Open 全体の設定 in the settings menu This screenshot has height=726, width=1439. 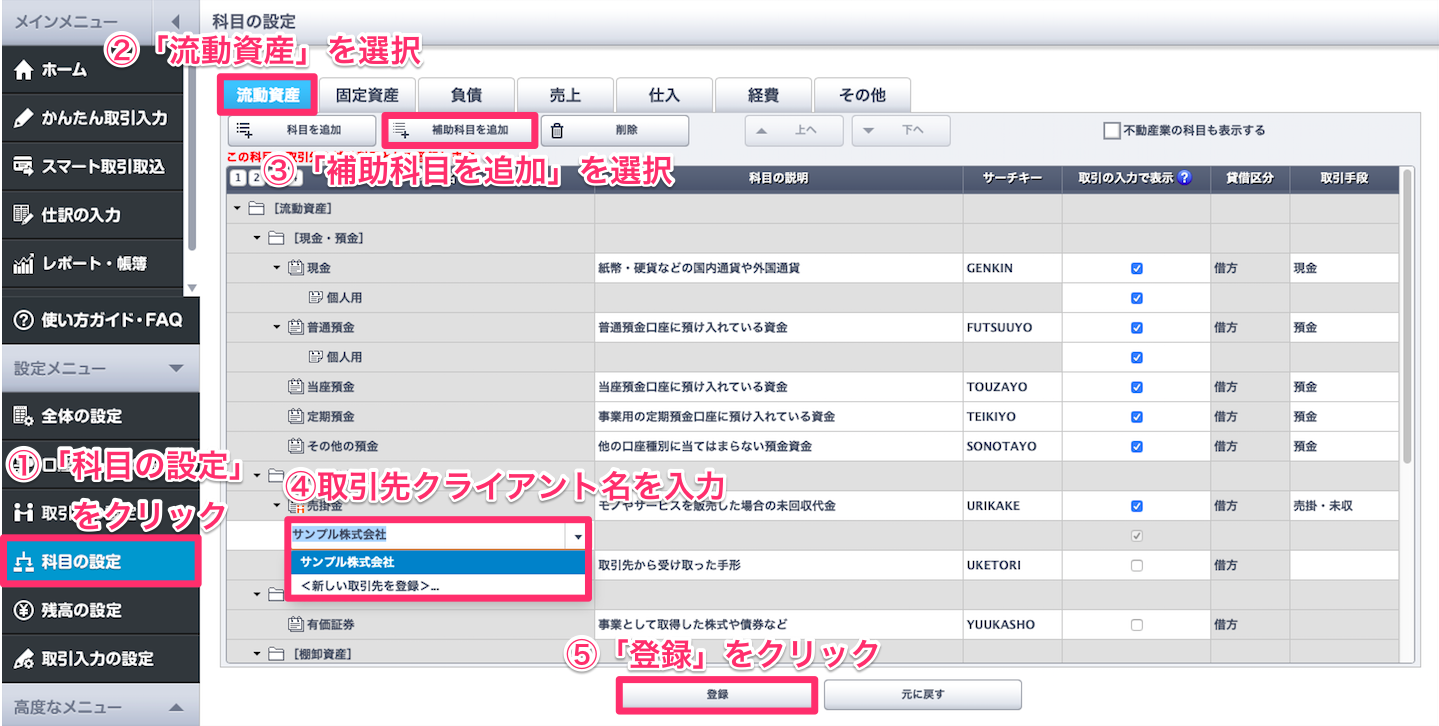(x=98, y=416)
